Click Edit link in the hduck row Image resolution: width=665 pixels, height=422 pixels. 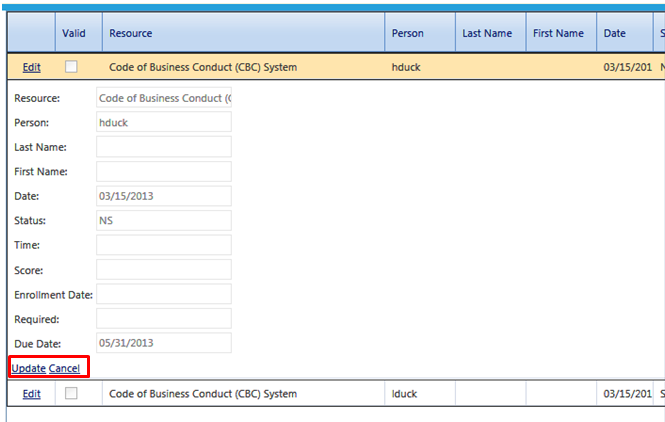pyautogui.click(x=32, y=67)
